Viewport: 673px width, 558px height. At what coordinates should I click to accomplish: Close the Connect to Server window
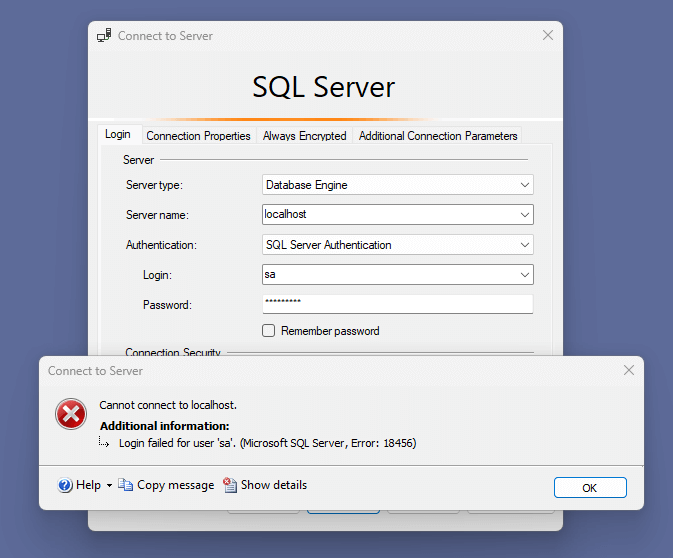tap(547, 35)
